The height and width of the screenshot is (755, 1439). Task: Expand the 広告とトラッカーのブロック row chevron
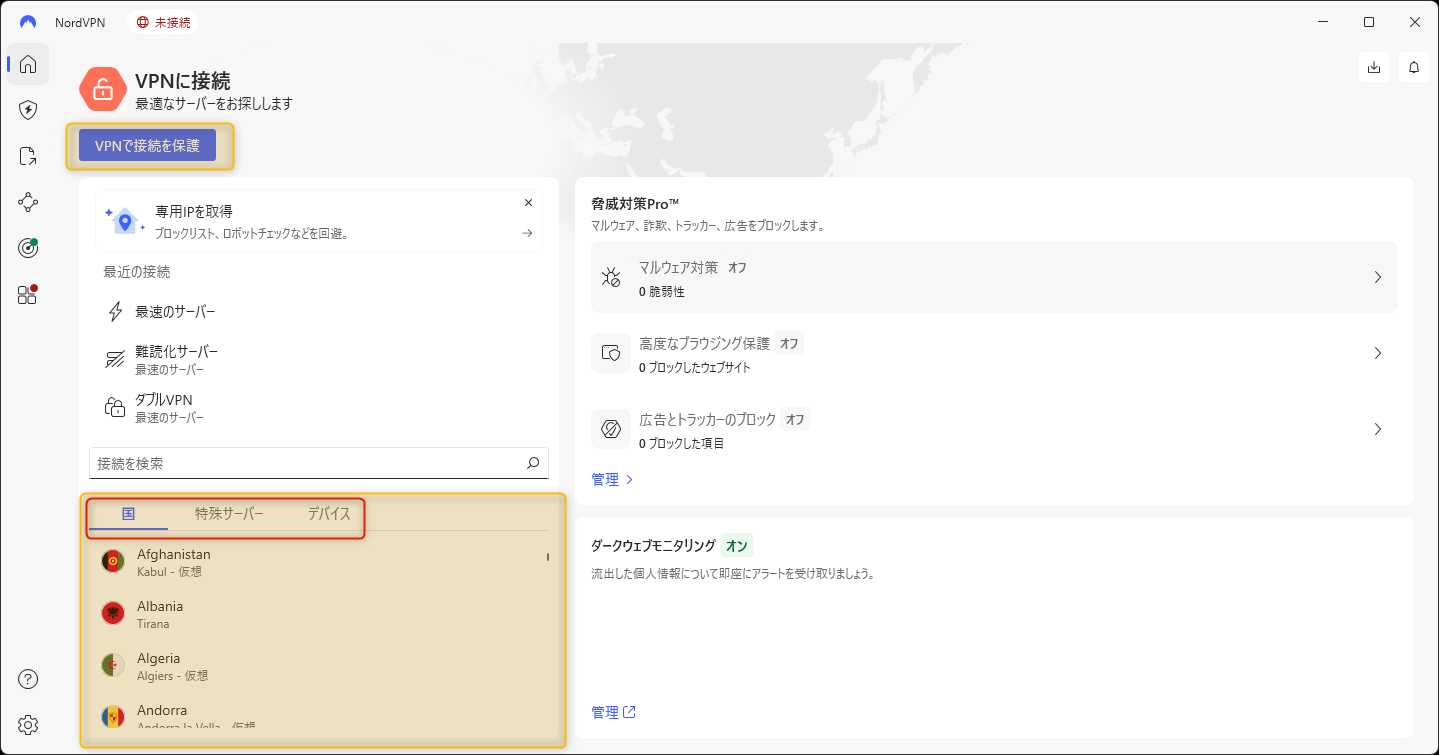(1377, 429)
